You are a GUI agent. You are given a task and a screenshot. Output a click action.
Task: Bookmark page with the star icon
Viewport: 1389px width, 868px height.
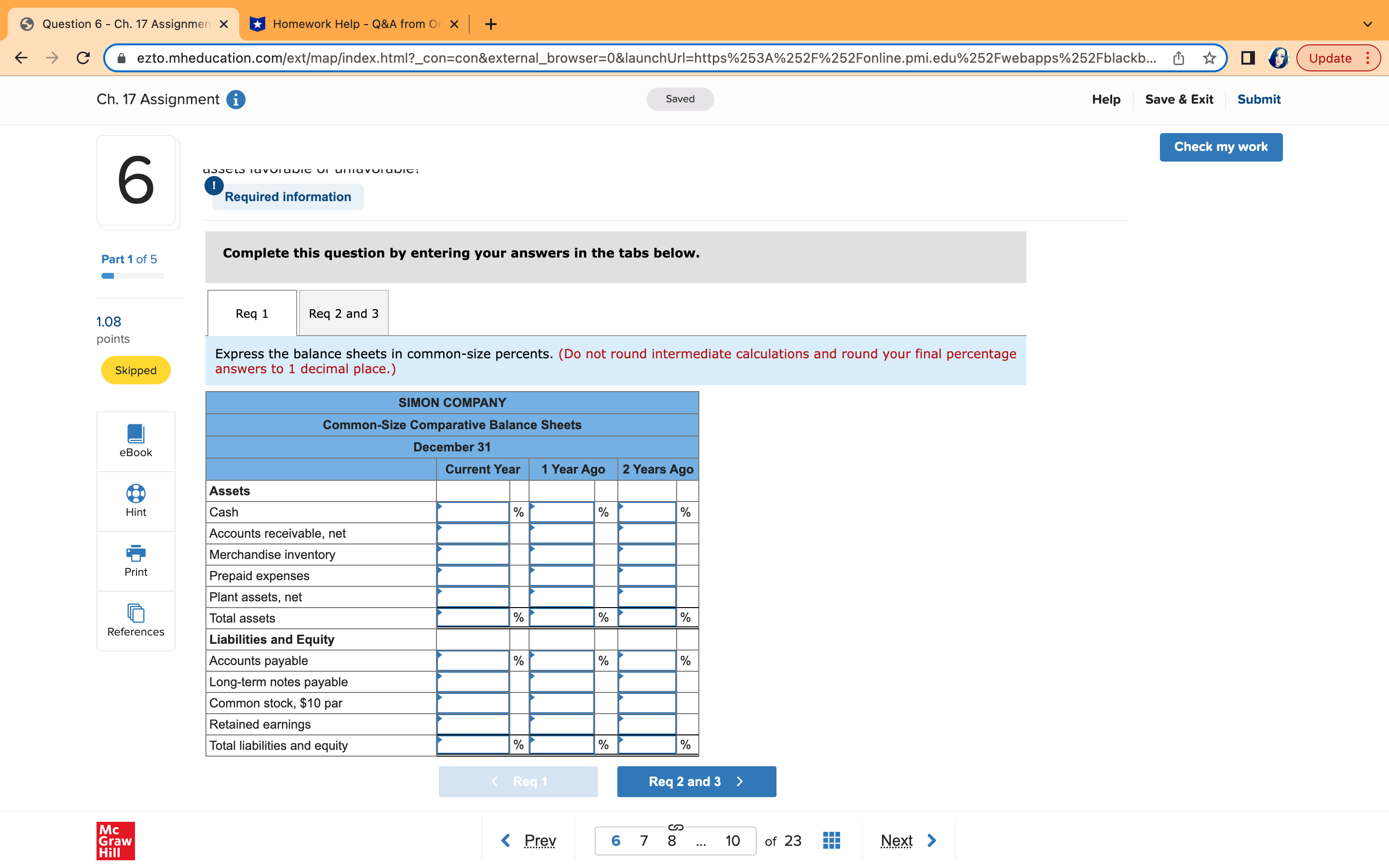click(1210, 58)
